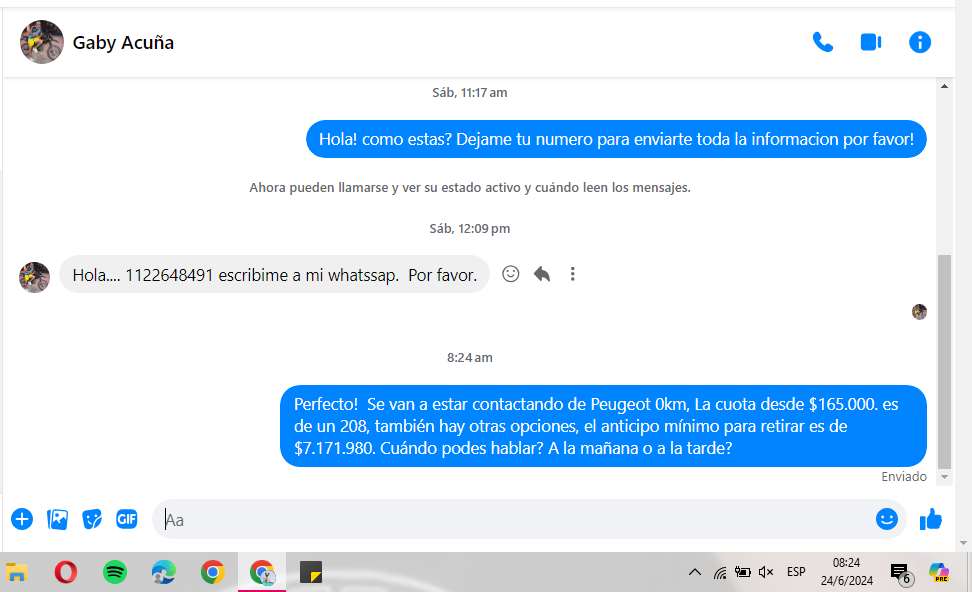Screen dimensions: 972x592
Task: React to the whatsapp message with emoji
Action: pyautogui.click(x=510, y=274)
